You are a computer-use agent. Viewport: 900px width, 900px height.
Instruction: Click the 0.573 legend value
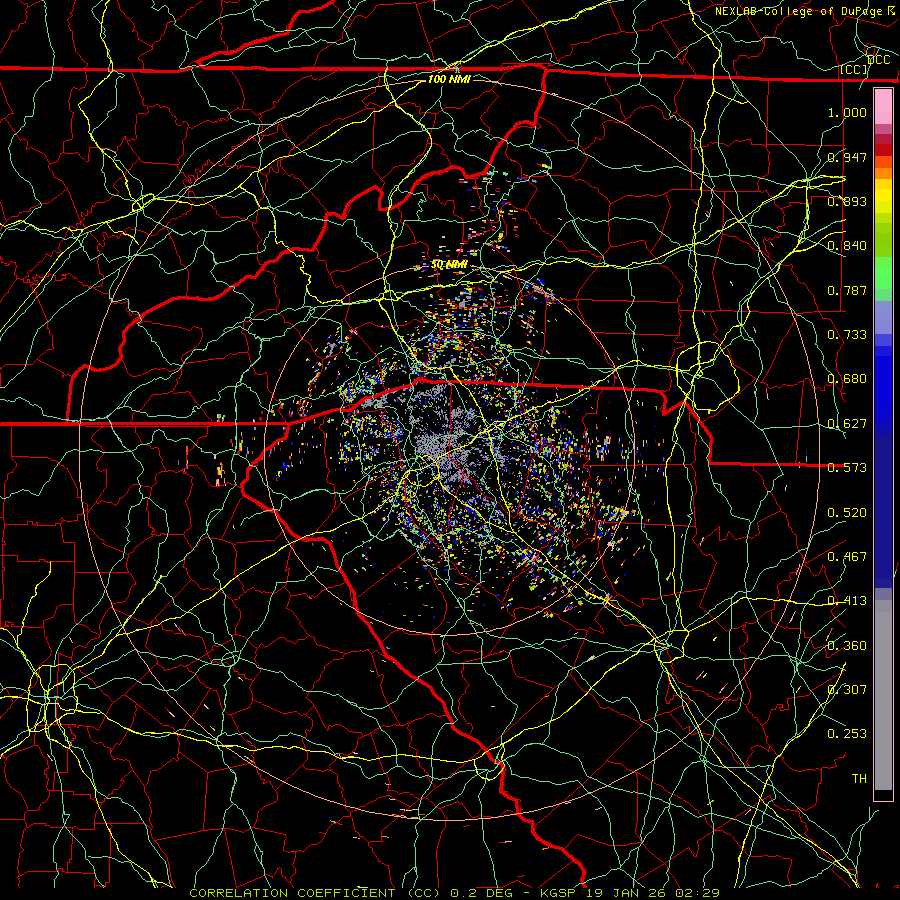tap(847, 468)
